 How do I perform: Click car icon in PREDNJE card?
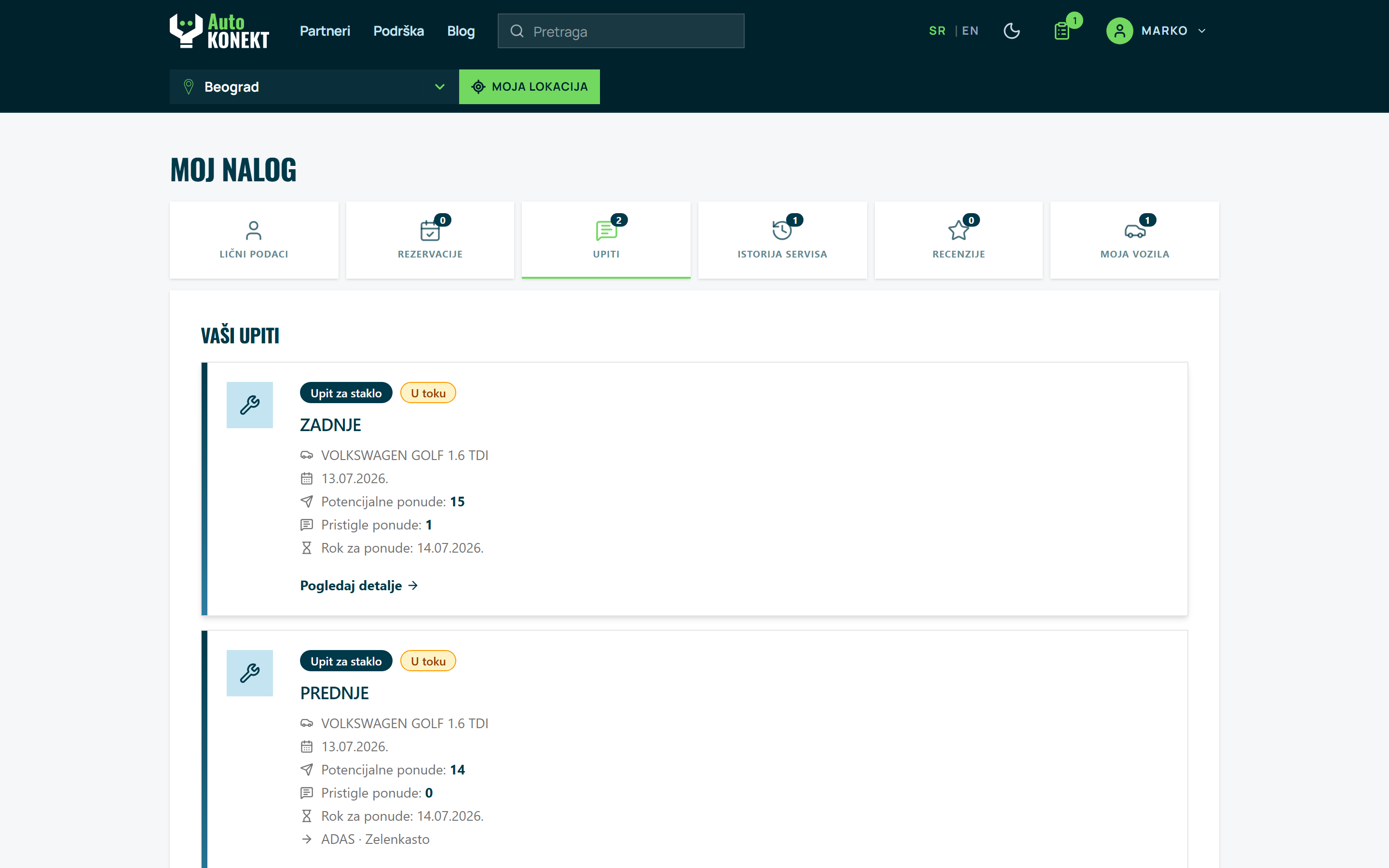[x=307, y=723]
